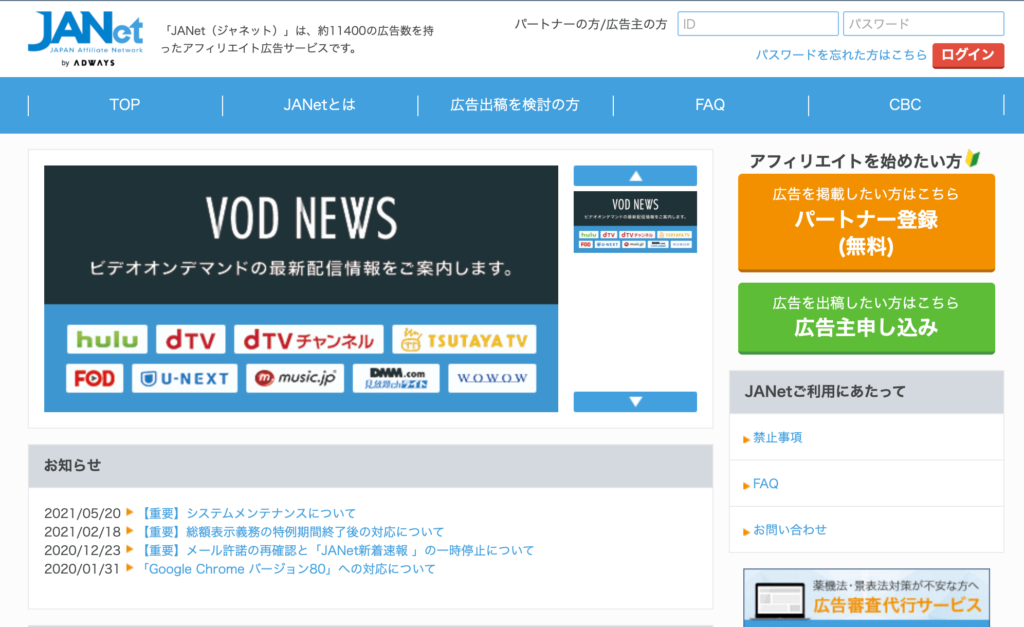Click the date text 2021/02/18
1024x627 pixels.
point(82,532)
